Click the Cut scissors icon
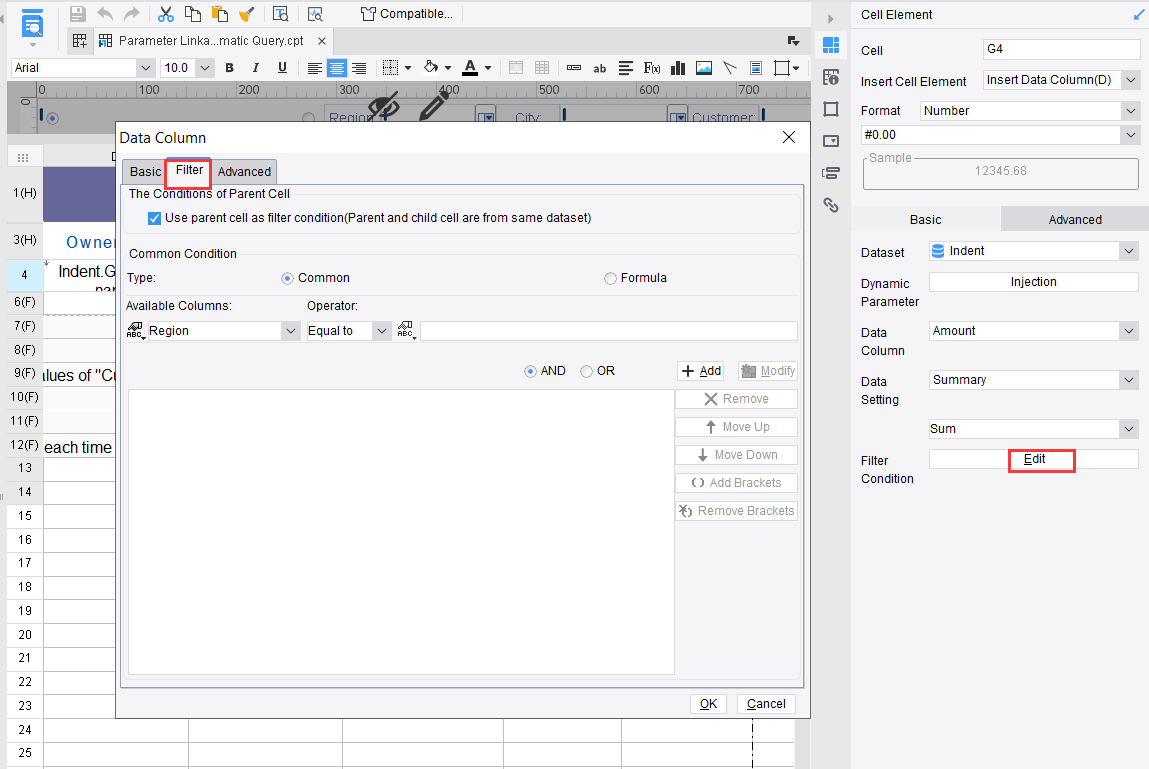Image resolution: width=1149 pixels, height=769 pixels. [x=166, y=13]
